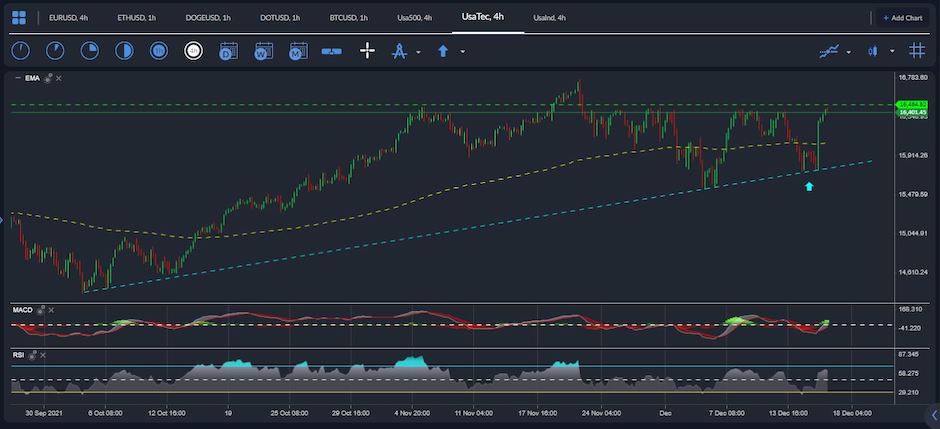Switch to the BTCUSD, 1h tab
Screen dimensions: 940x429
348,18
